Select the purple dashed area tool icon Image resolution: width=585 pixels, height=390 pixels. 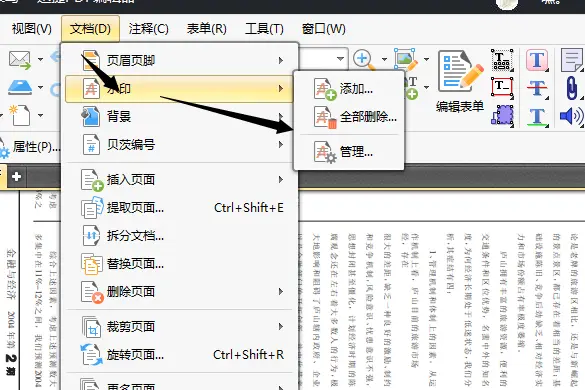tap(502, 115)
